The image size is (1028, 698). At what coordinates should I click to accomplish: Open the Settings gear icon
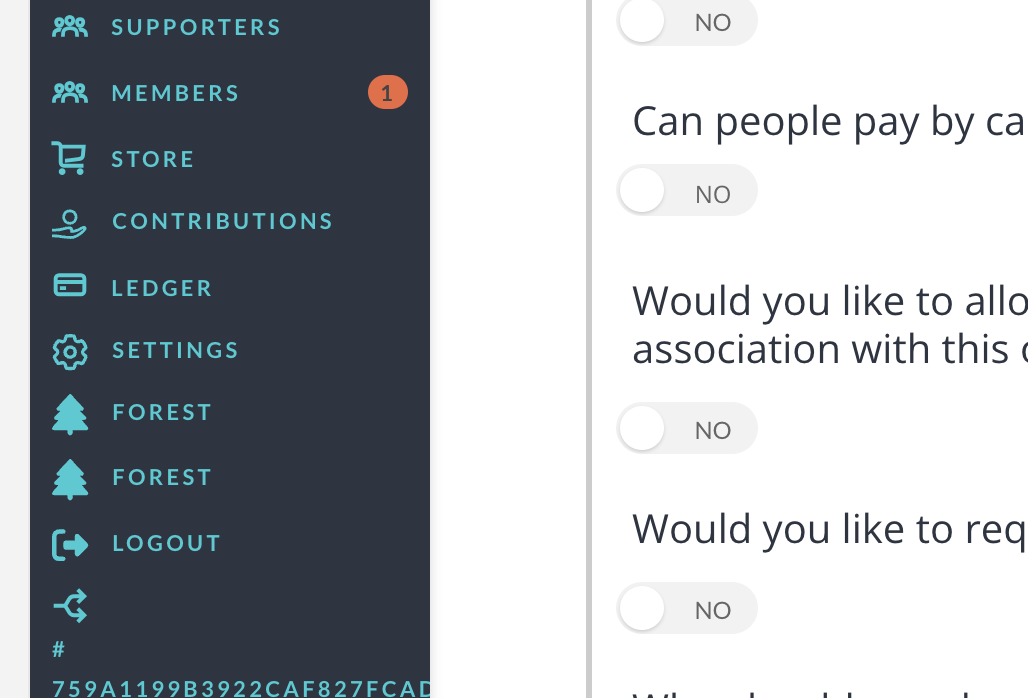(x=70, y=351)
